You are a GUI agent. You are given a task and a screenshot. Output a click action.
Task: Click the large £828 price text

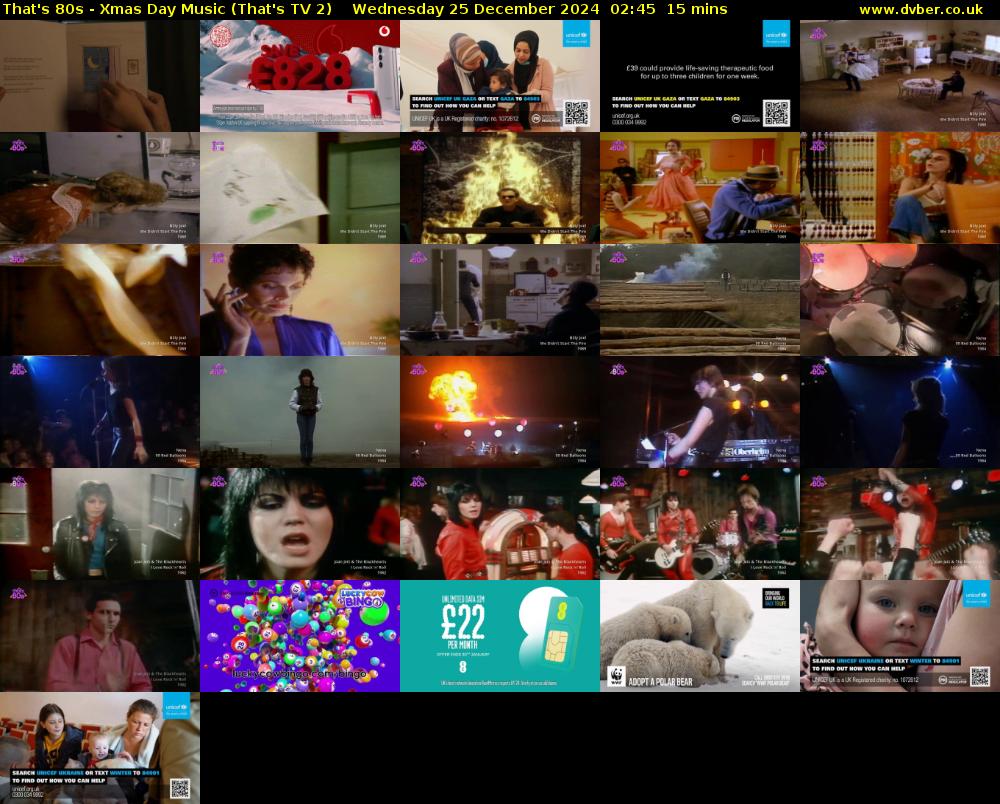point(300,69)
